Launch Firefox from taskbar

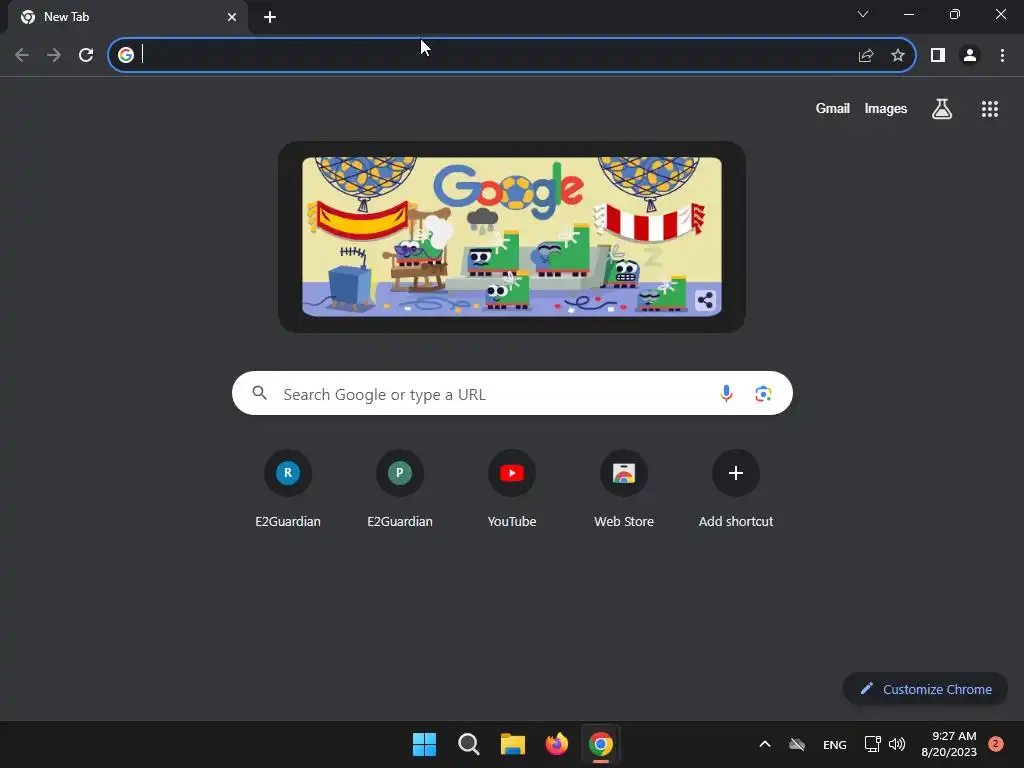tap(556, 744)
